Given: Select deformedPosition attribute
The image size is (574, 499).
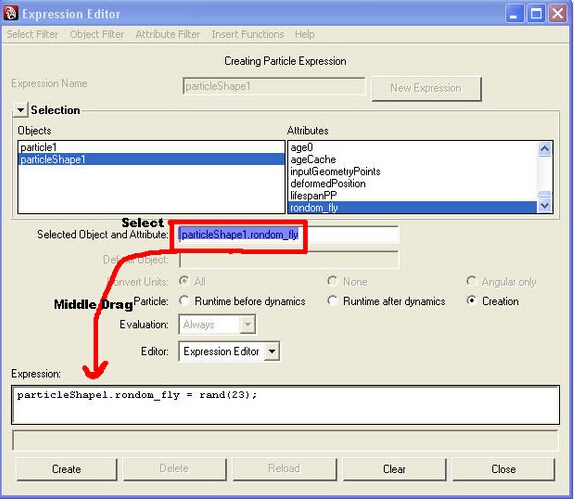Looking at the screenshot, I should [x=413, y=184].
